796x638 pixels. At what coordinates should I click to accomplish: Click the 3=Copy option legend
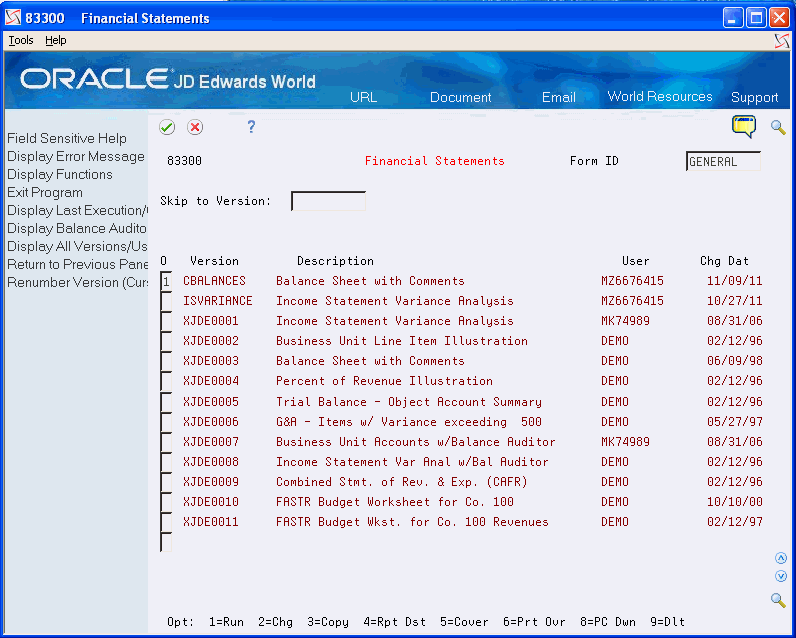pyautogui.click(x=327, y=622)
